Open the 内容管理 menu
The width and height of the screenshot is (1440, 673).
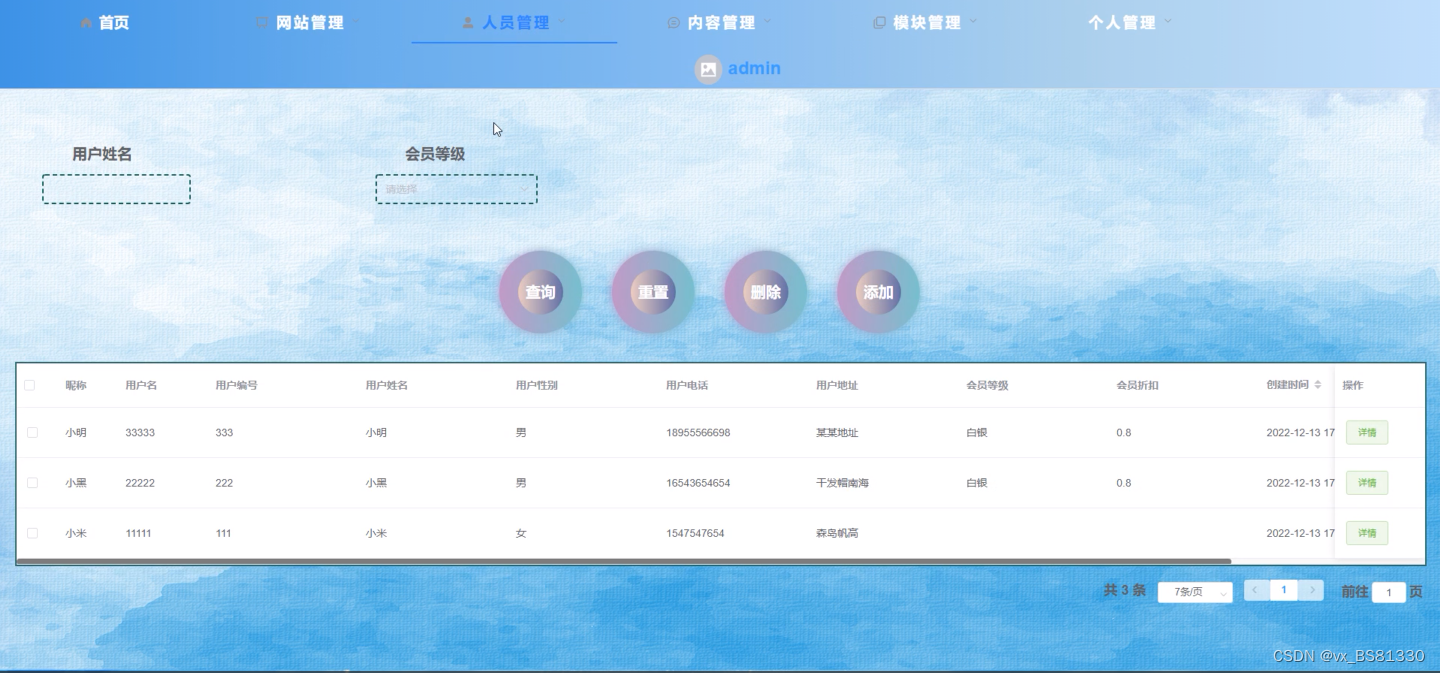click(x=720, y=22)
